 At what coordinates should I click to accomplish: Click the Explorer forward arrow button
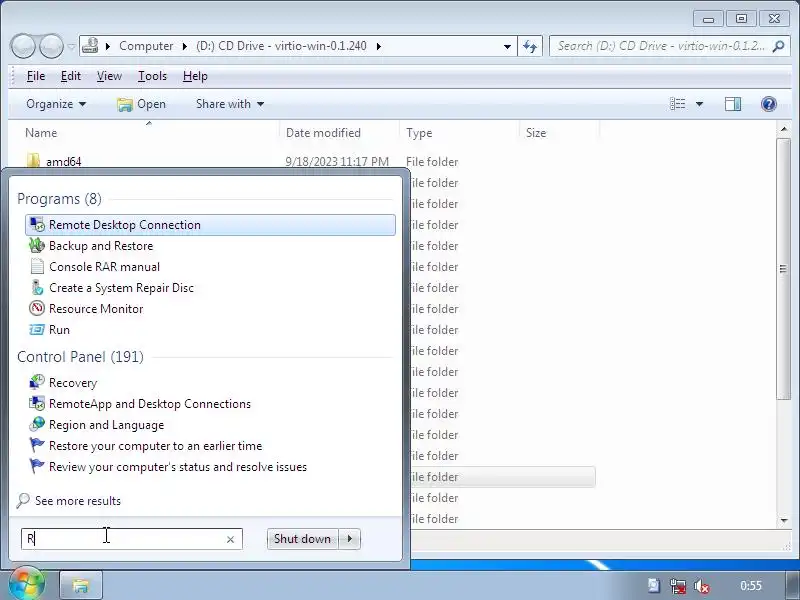coord(51,46)
